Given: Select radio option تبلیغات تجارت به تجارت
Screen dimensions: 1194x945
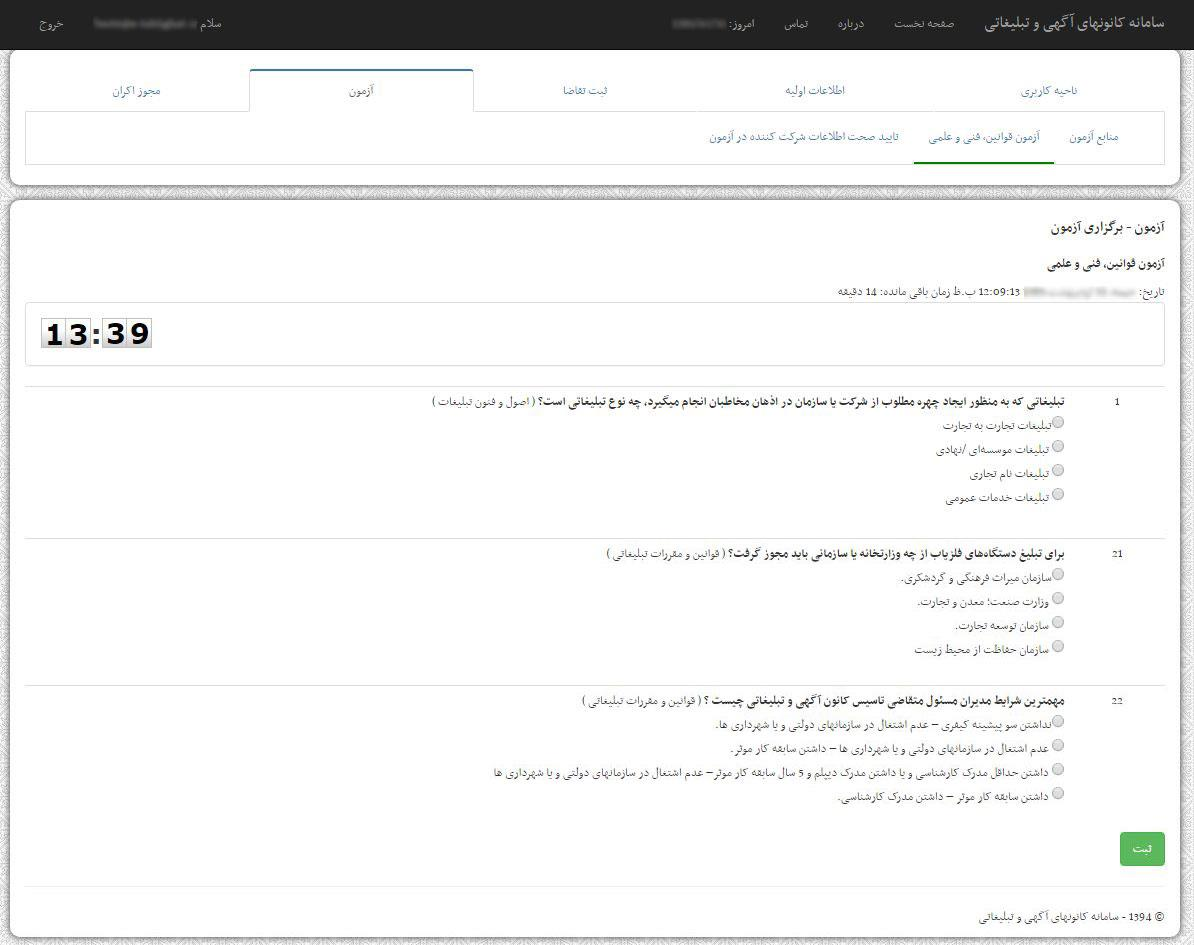Looking at the screenshot, I should pyautogui.click(x=1058, y=423).
